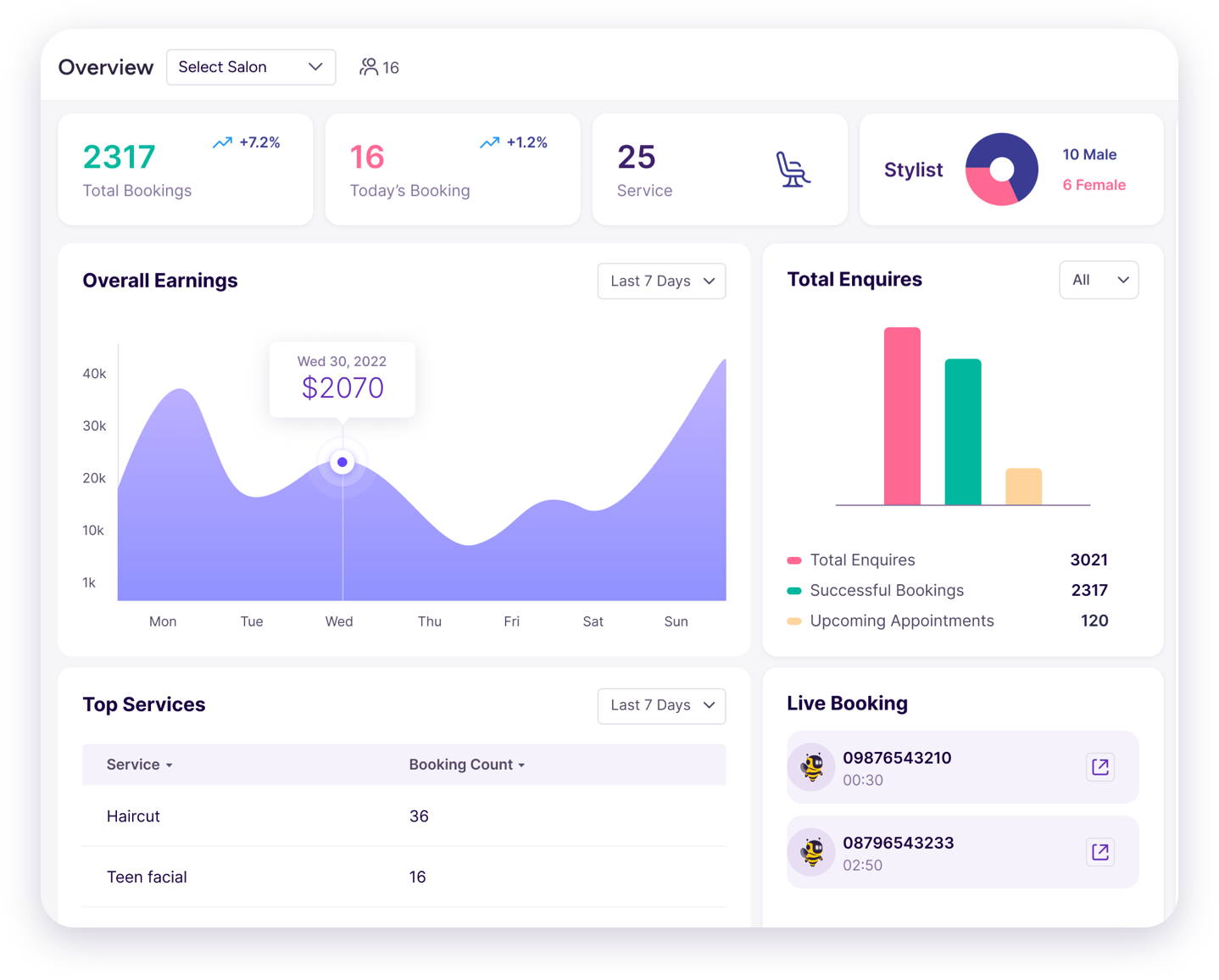Click the Haircut booking count 36

(x=419, y=816)
